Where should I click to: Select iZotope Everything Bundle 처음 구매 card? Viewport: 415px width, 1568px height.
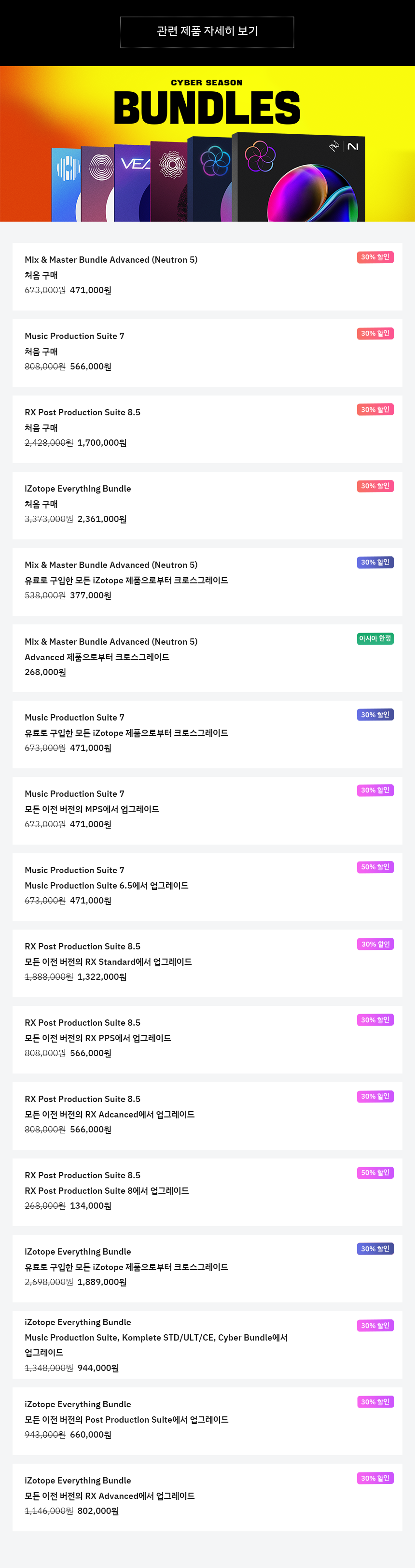pos(207,505)
